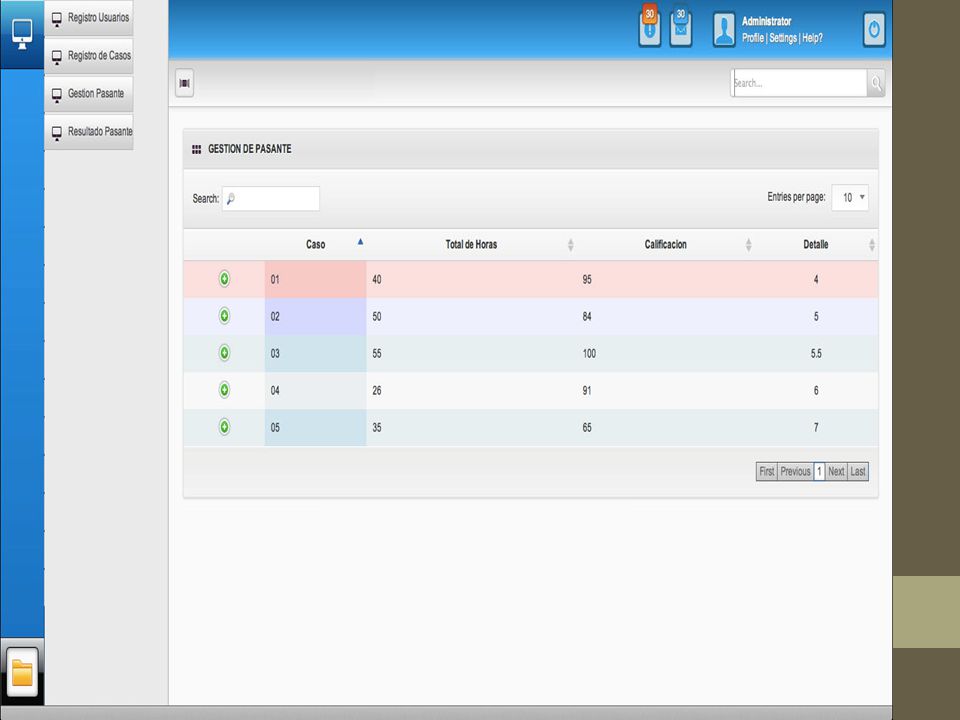
Task: Click Caso cell 03
Action: pos(315,353)
